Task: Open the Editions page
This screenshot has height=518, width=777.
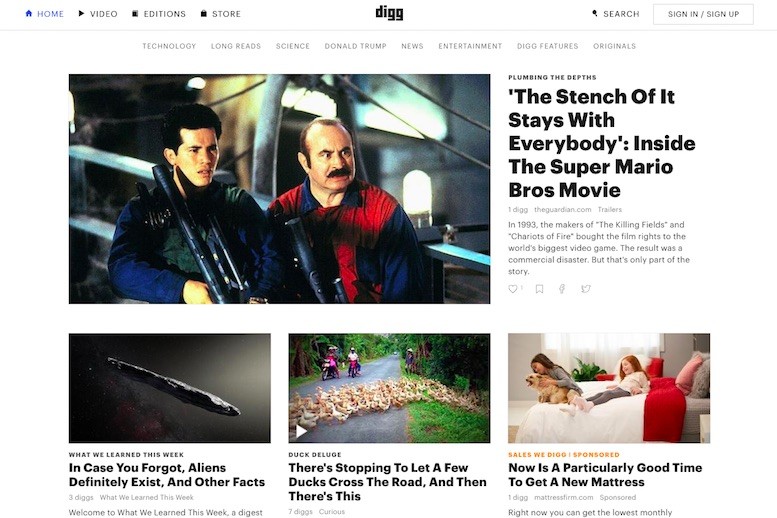Action: coord(159,14)
